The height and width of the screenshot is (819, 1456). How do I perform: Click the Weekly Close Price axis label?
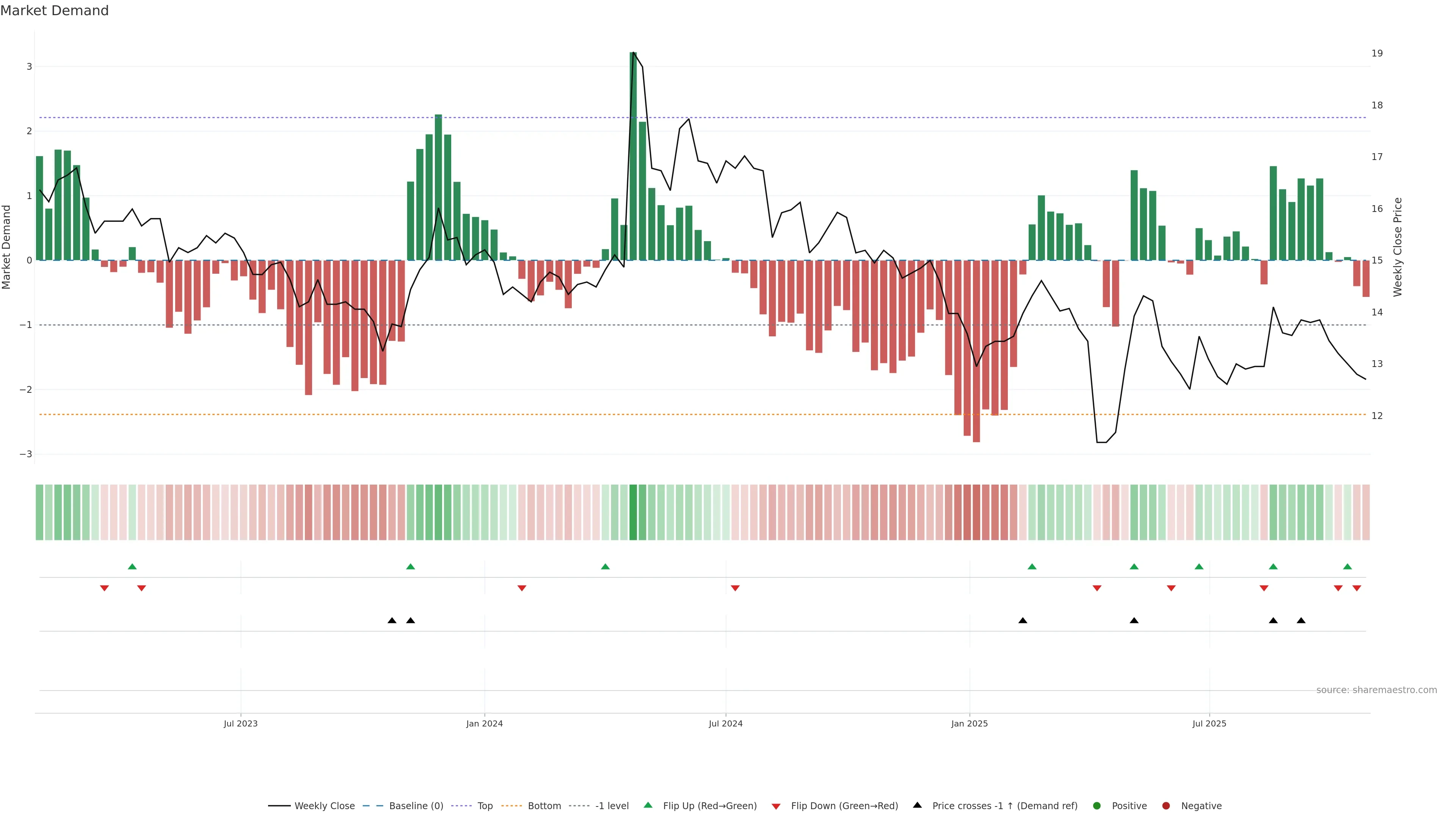pos(1398,247)
